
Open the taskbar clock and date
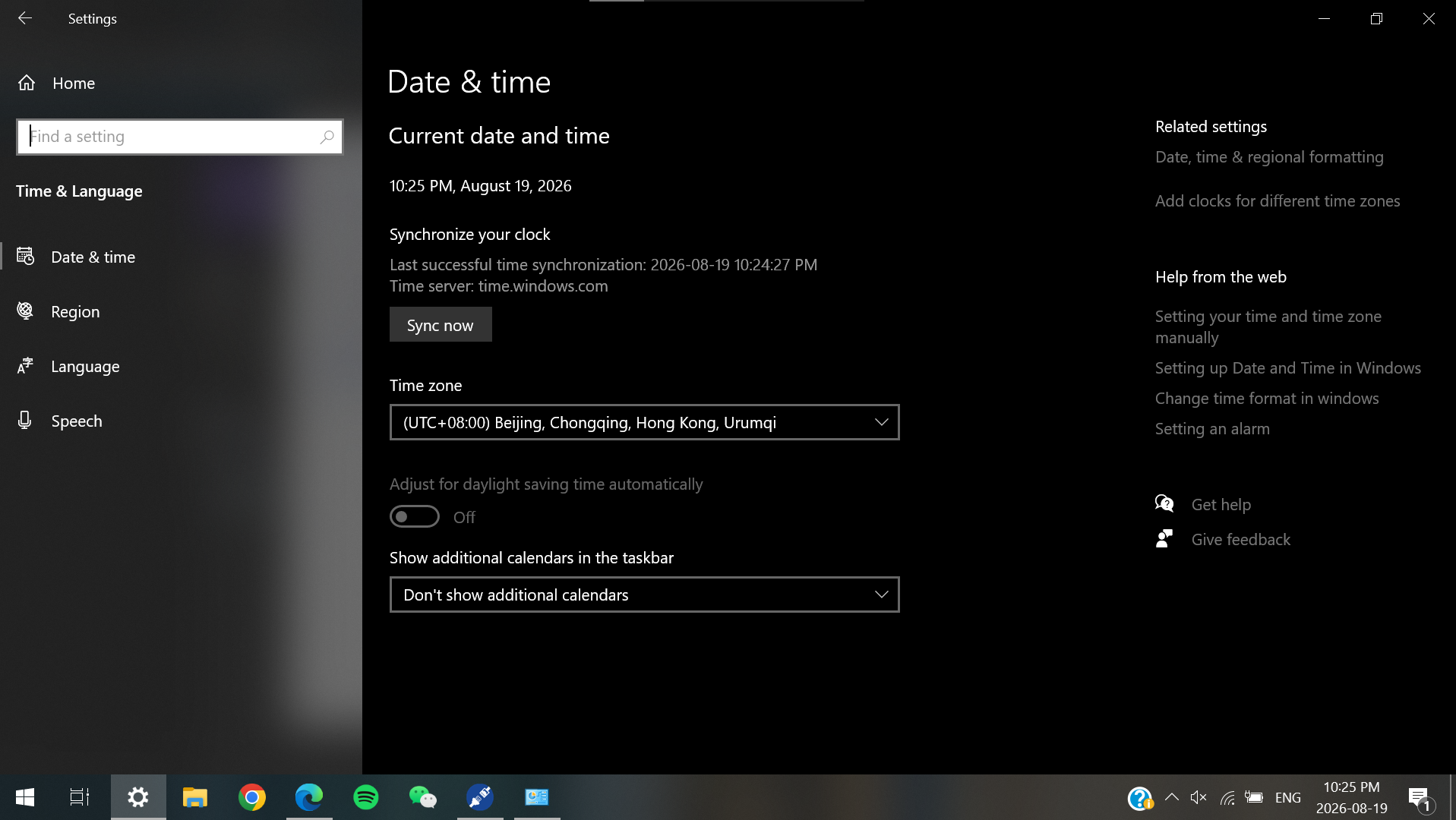point(1351,797)
